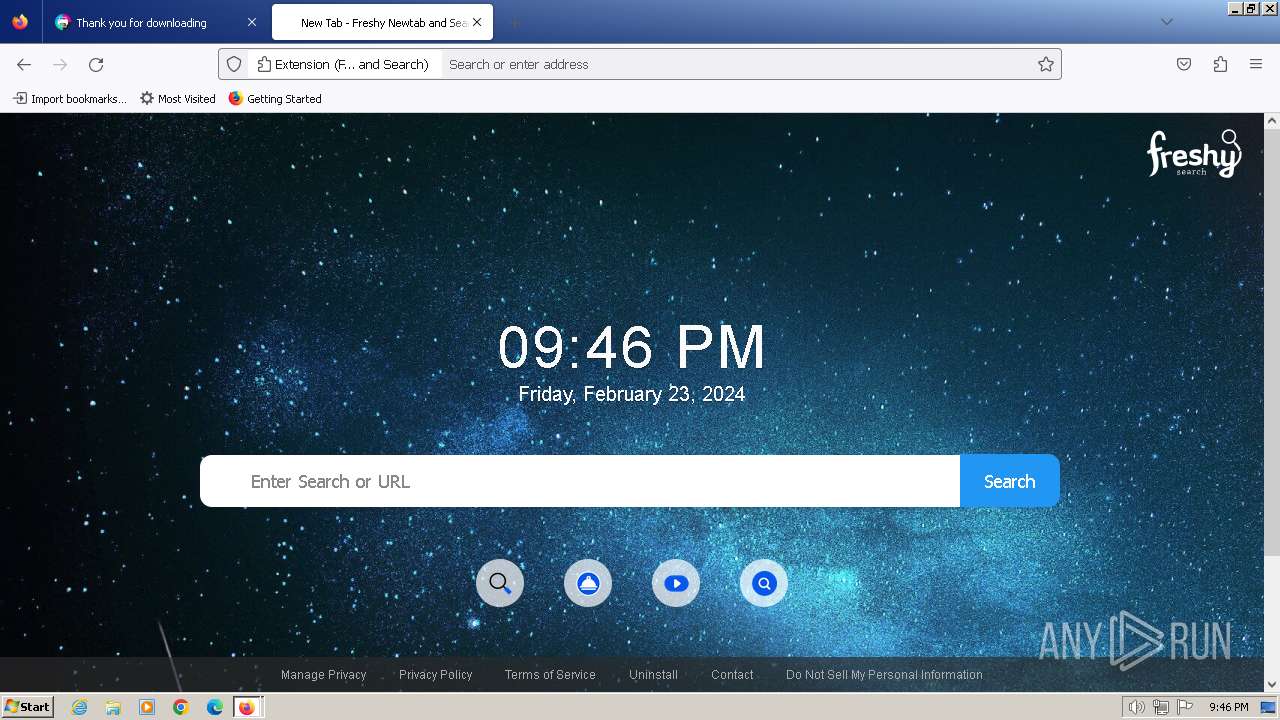The width and height of the screenshot is (1280, 720).
Task: Click the 09:46 PM clock display
Action: [632, 347]
